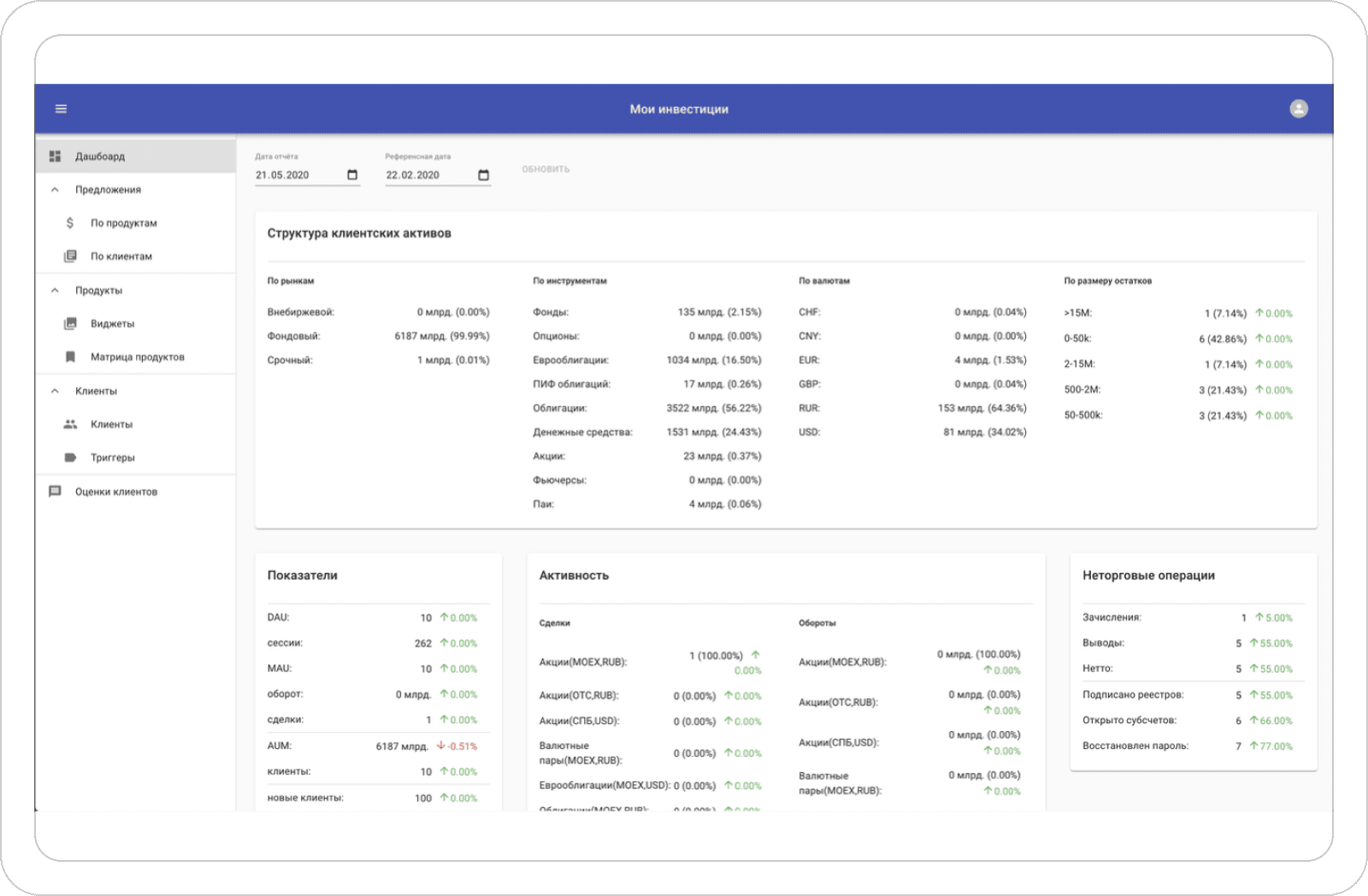Open Матрица продуктов page
The width and height of the screenshot is (1368, 896).
pos(135,357)
